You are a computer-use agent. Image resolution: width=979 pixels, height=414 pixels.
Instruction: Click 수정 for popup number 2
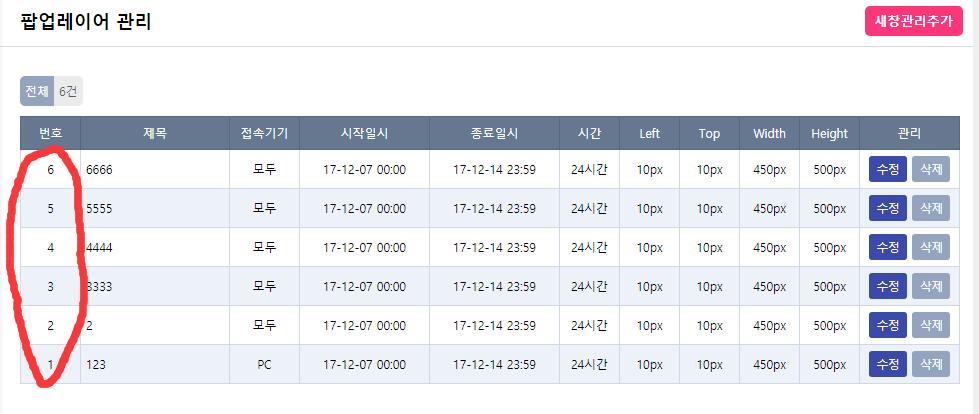tap(887, 325)
